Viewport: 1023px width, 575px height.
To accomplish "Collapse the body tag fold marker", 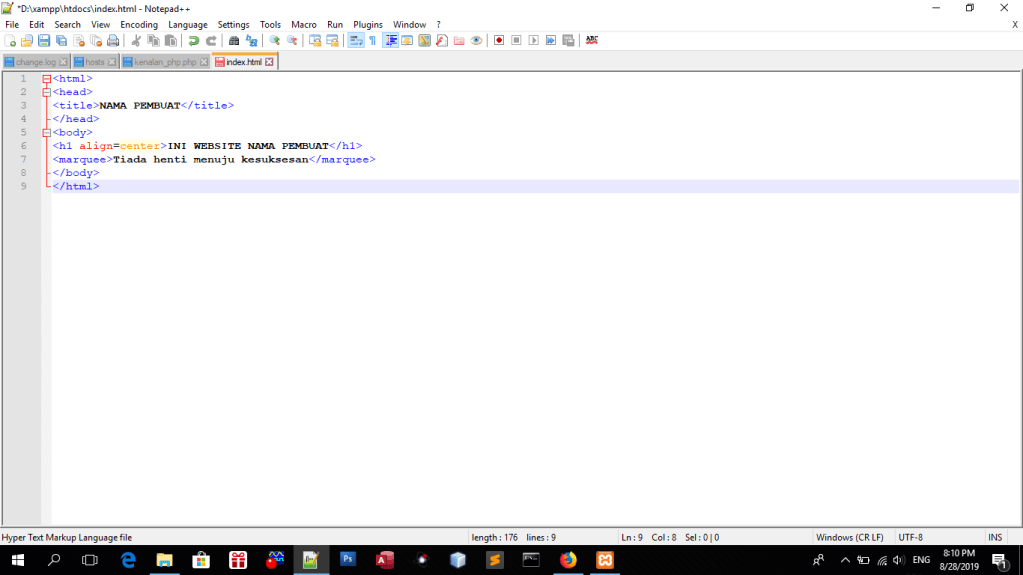I will click(x=46, y=132).
